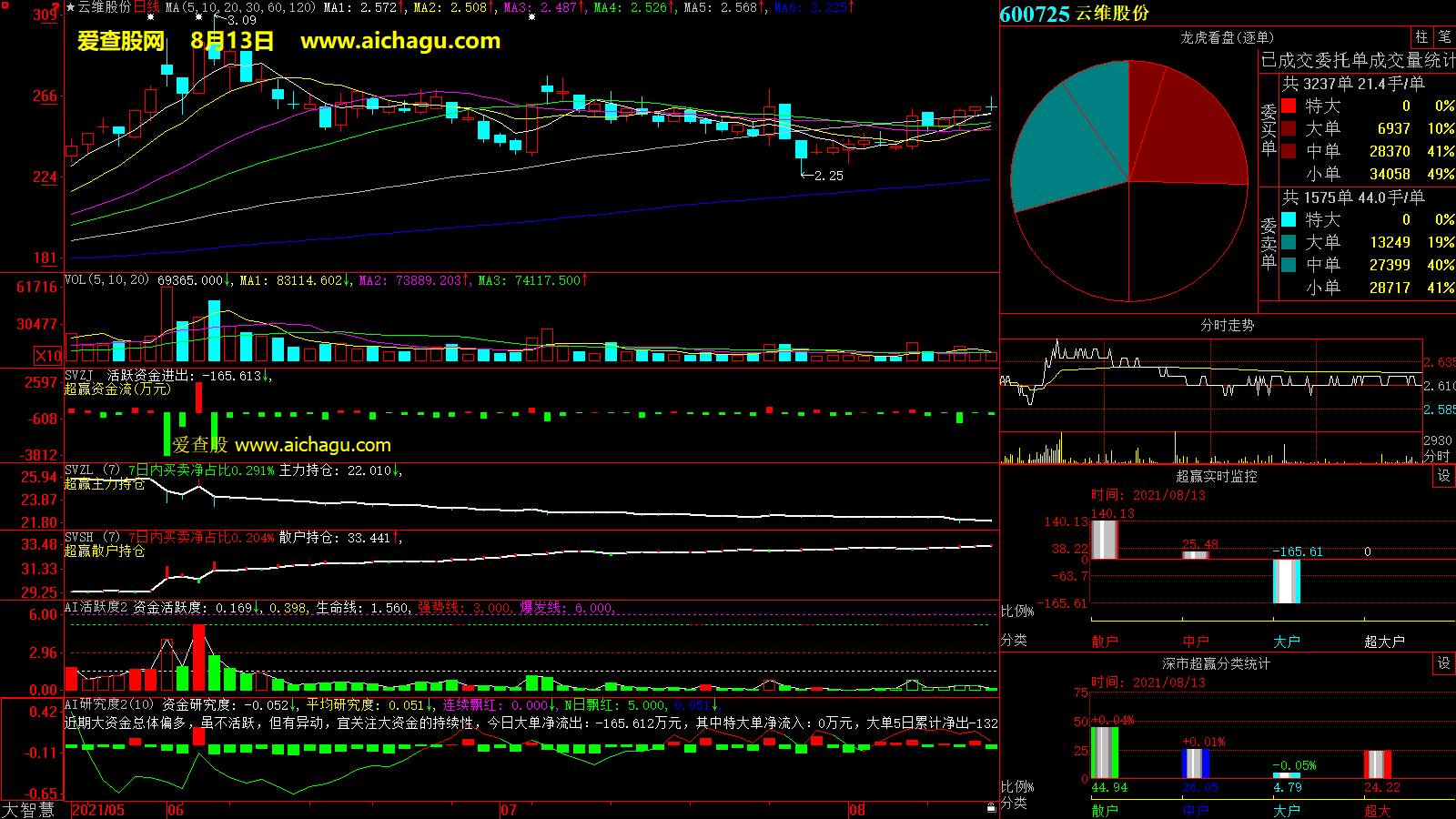Click the 600725 stock code header

1034,14
